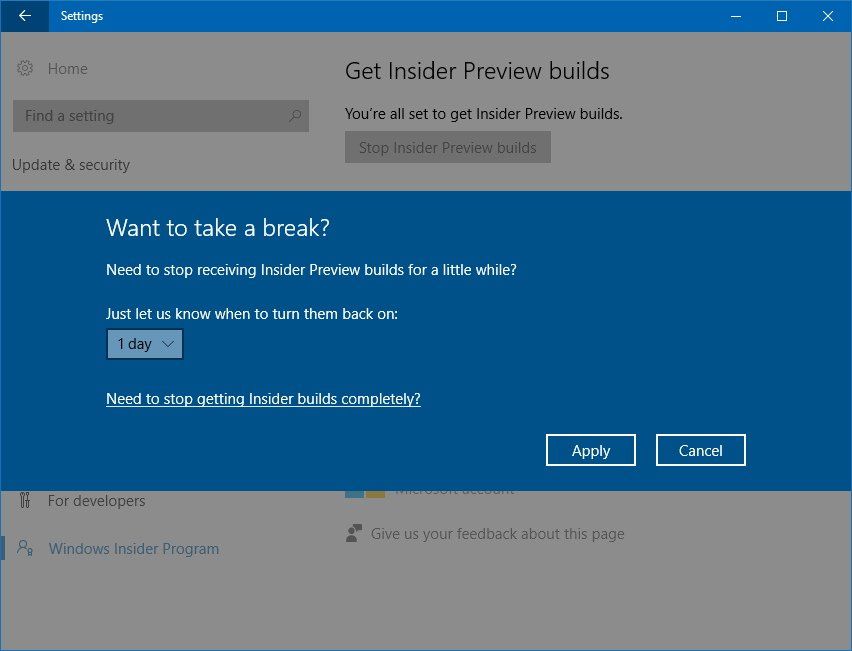Click the Cancel button
The image size is (852, 651).
click(x=700, y=450)
